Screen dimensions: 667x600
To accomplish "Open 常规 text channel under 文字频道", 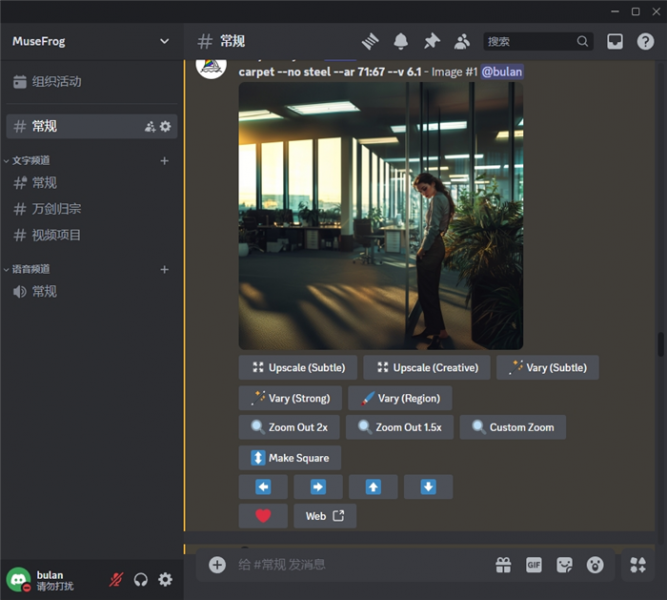I will tap(91, 183).
